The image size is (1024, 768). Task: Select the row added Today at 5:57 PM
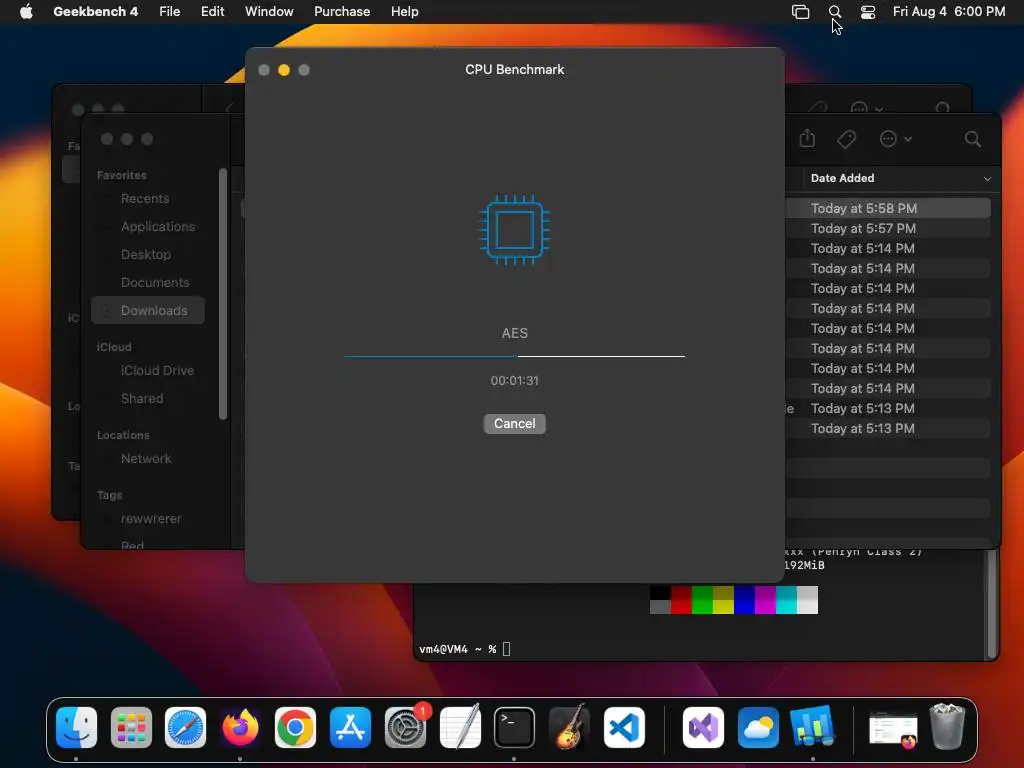pos(888,229)
